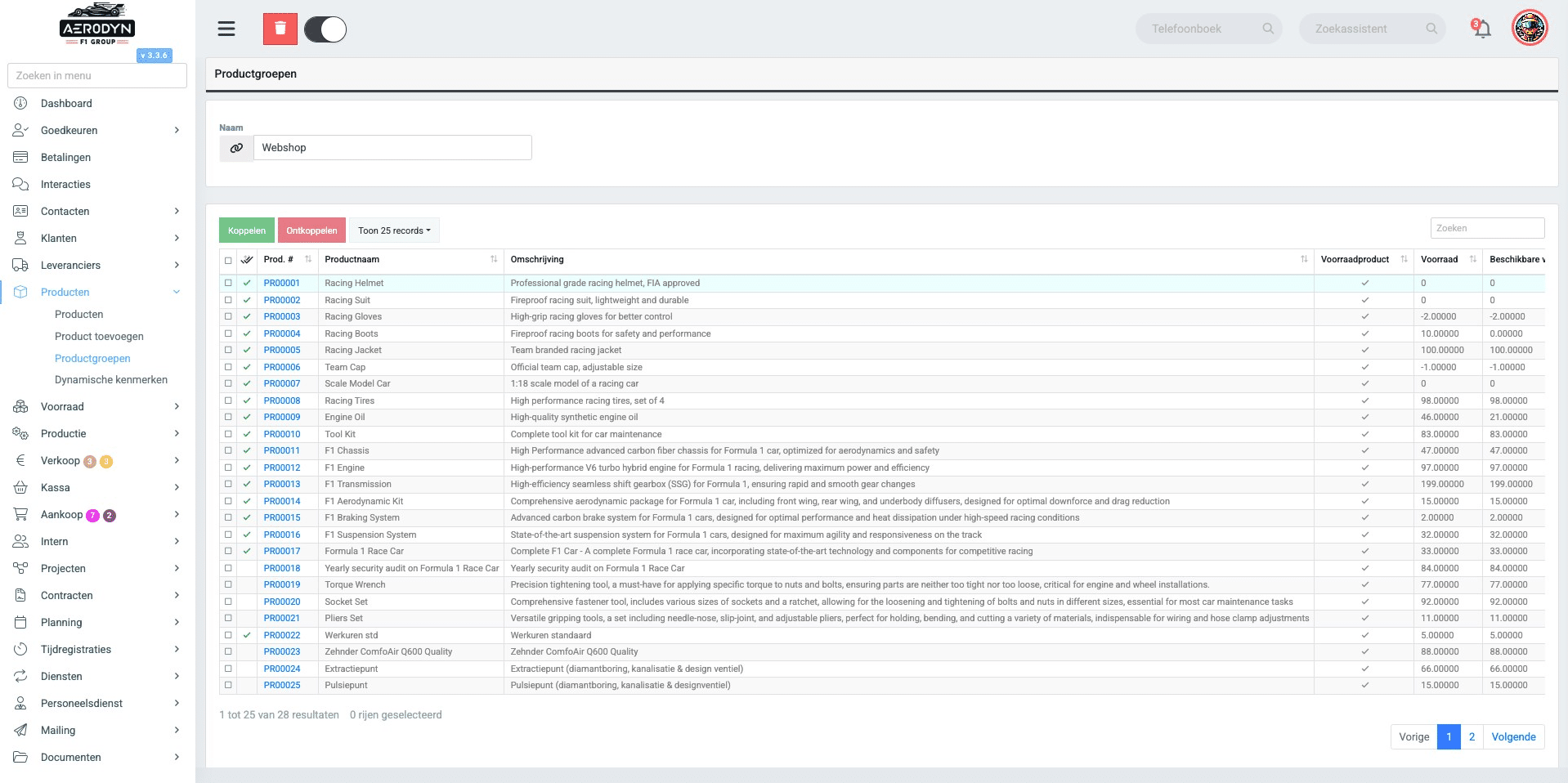
Task: Go to page 2 of results
Action: (x=1472, y=736)
